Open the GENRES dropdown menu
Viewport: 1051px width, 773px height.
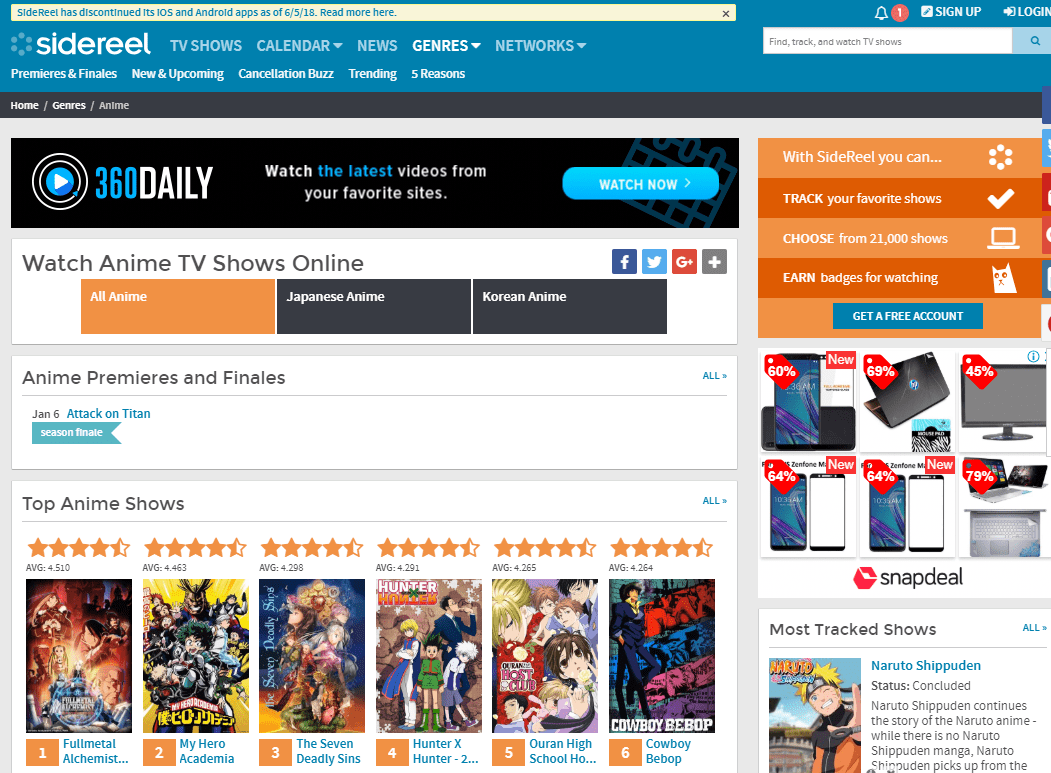(x=440, y=45)
